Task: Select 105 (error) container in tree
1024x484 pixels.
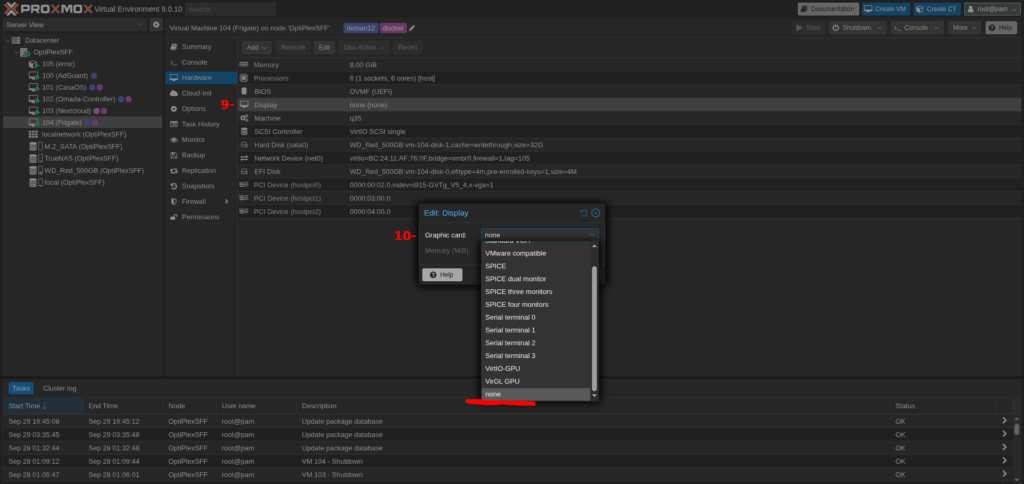Action: tap(58, 63)
